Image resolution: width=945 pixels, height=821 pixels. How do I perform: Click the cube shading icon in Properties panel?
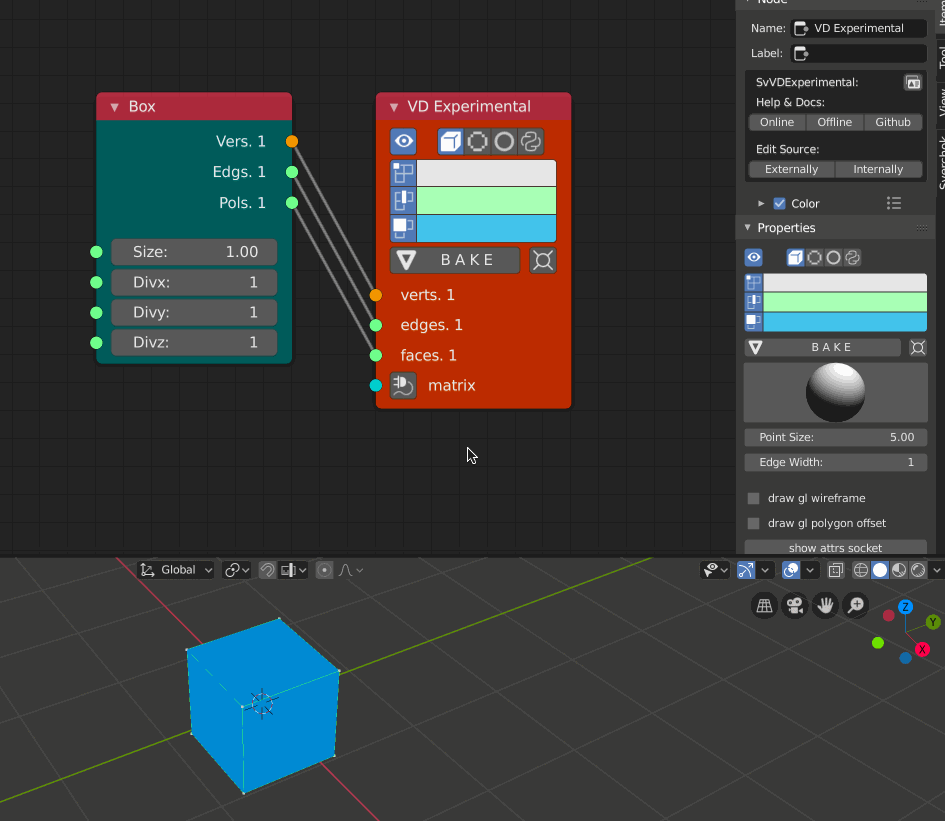coord(795,258)
